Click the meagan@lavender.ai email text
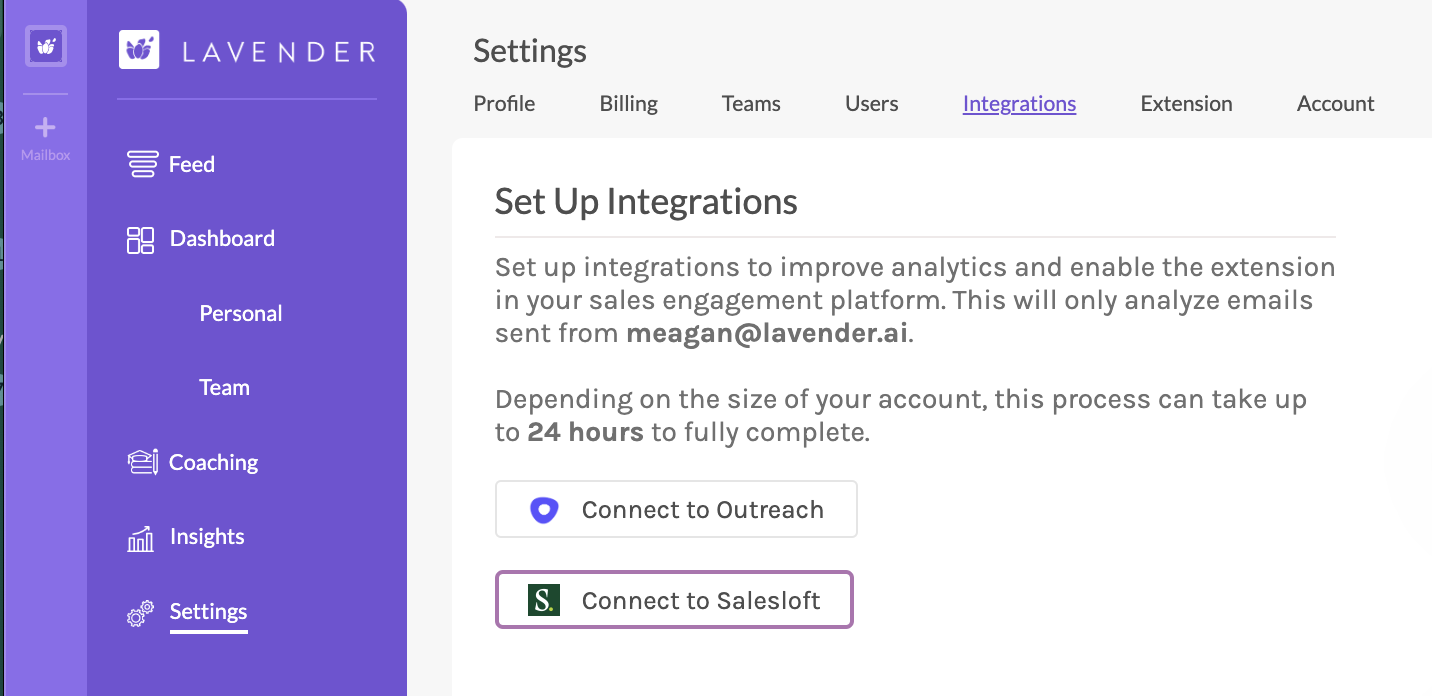 tap(767, 333)
